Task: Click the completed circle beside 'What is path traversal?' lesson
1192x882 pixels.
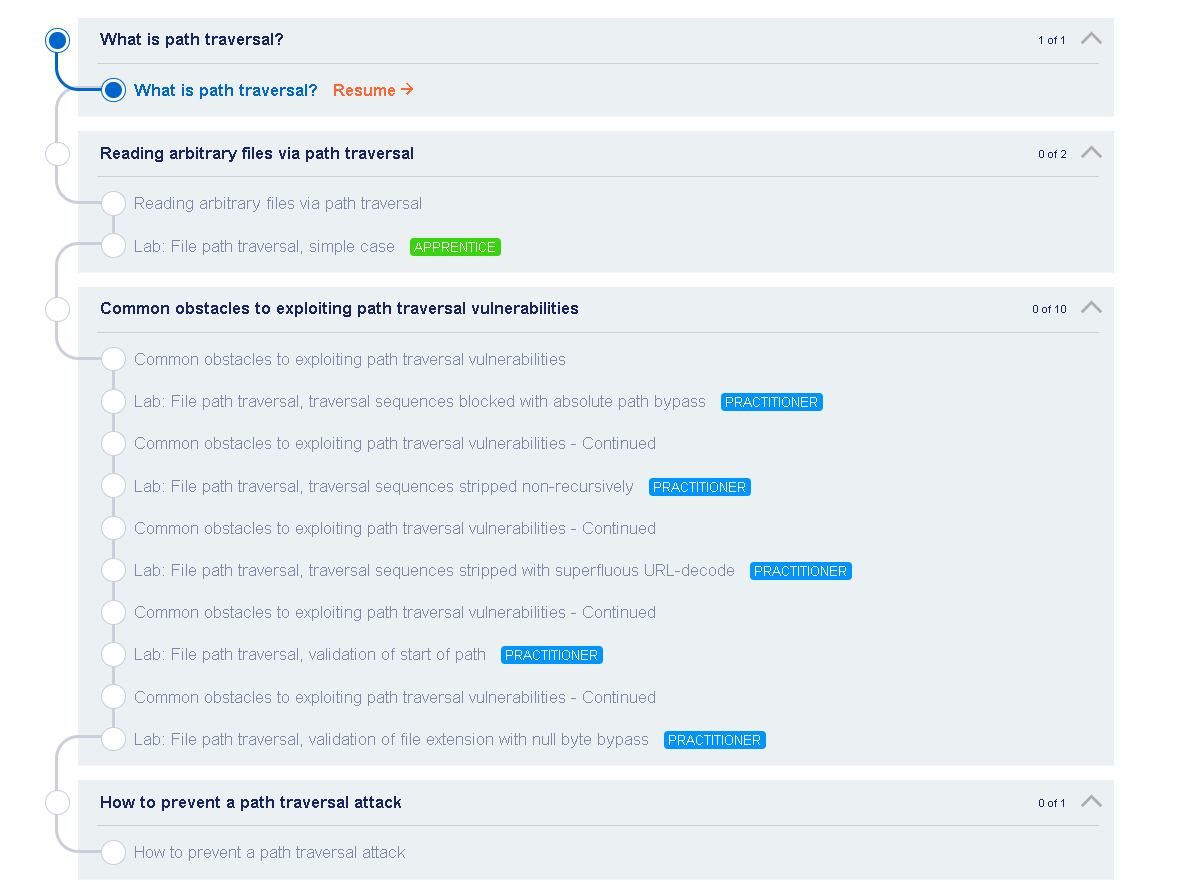Action: [x=114, y=90]
